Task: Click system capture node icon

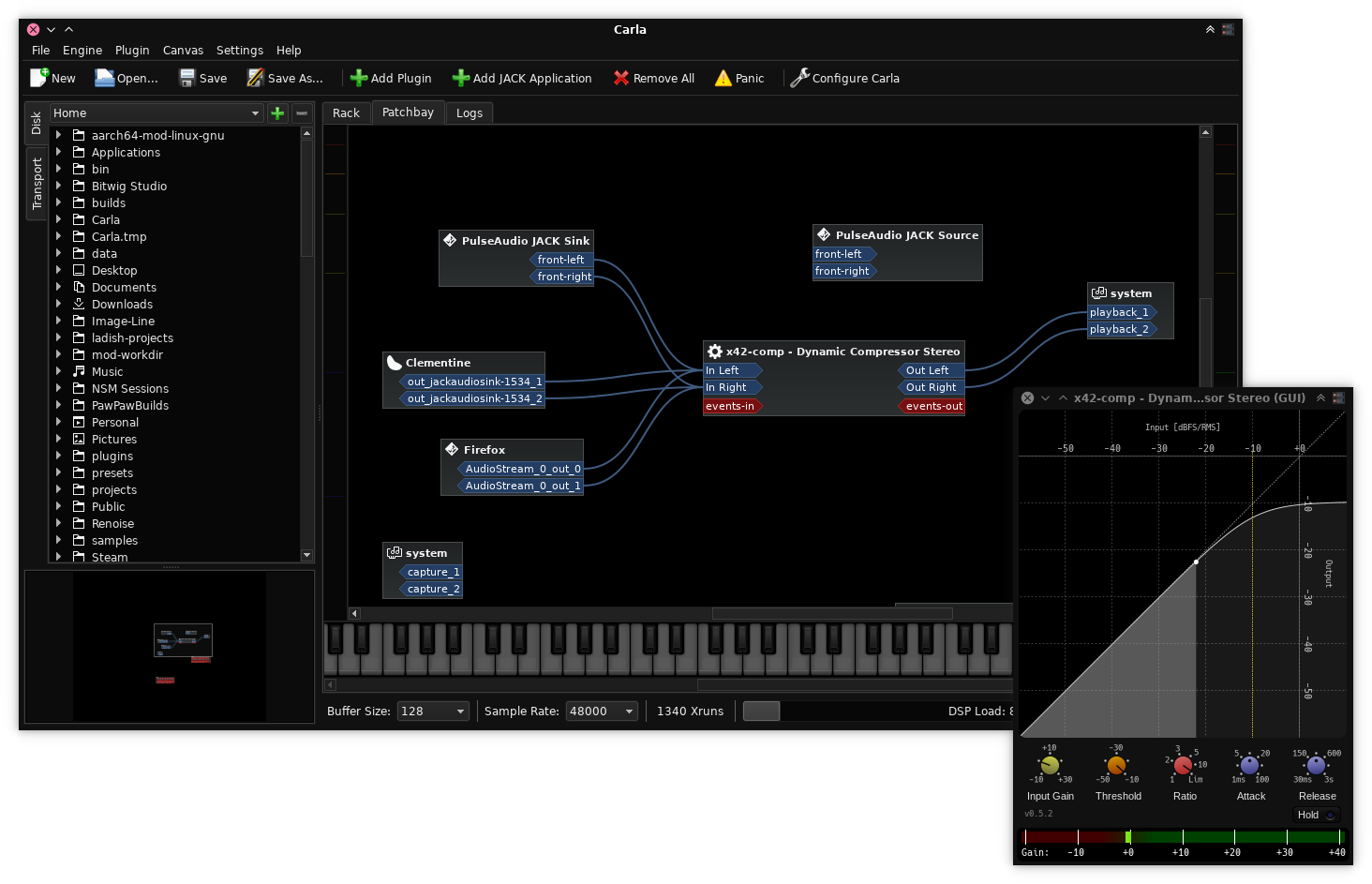Action: coord(395,552)
